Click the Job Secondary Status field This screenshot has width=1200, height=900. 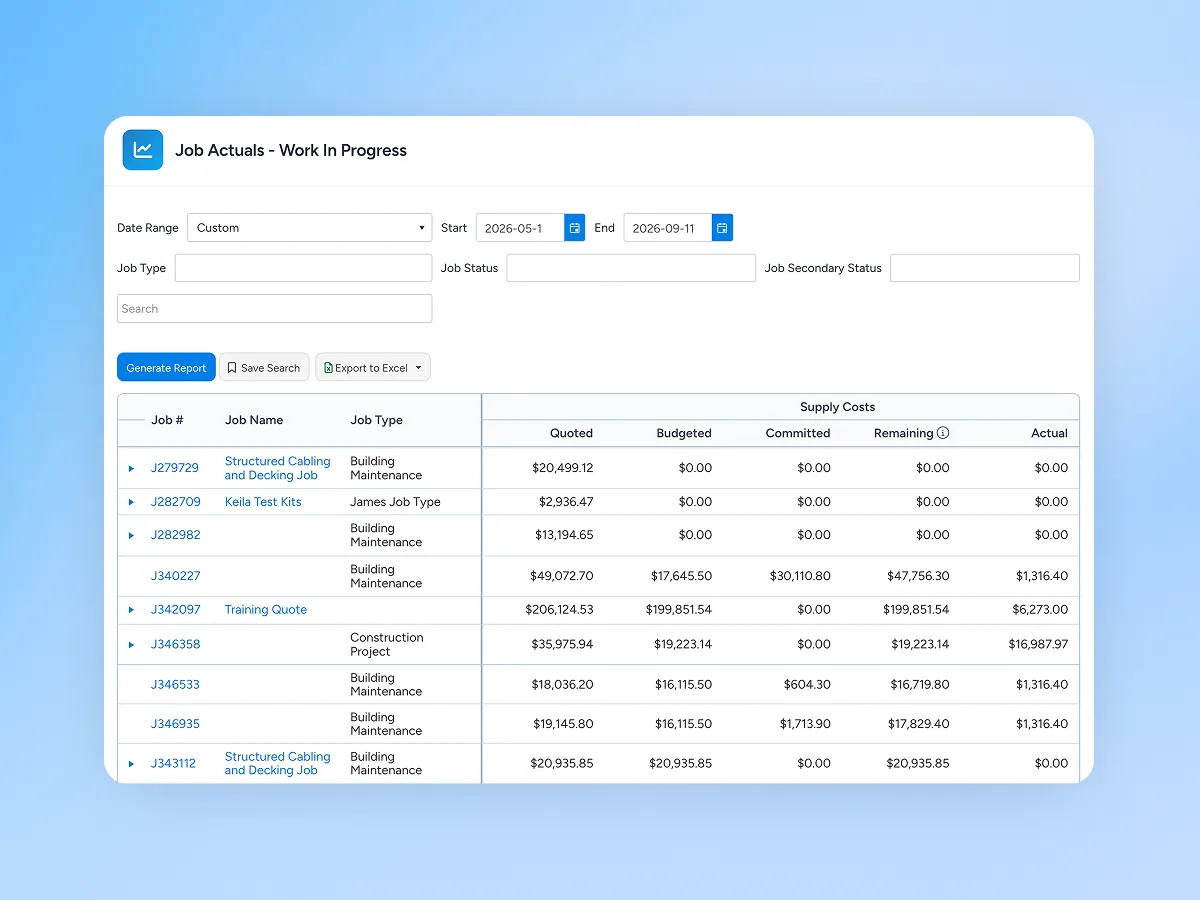click(x=985, y=268)
